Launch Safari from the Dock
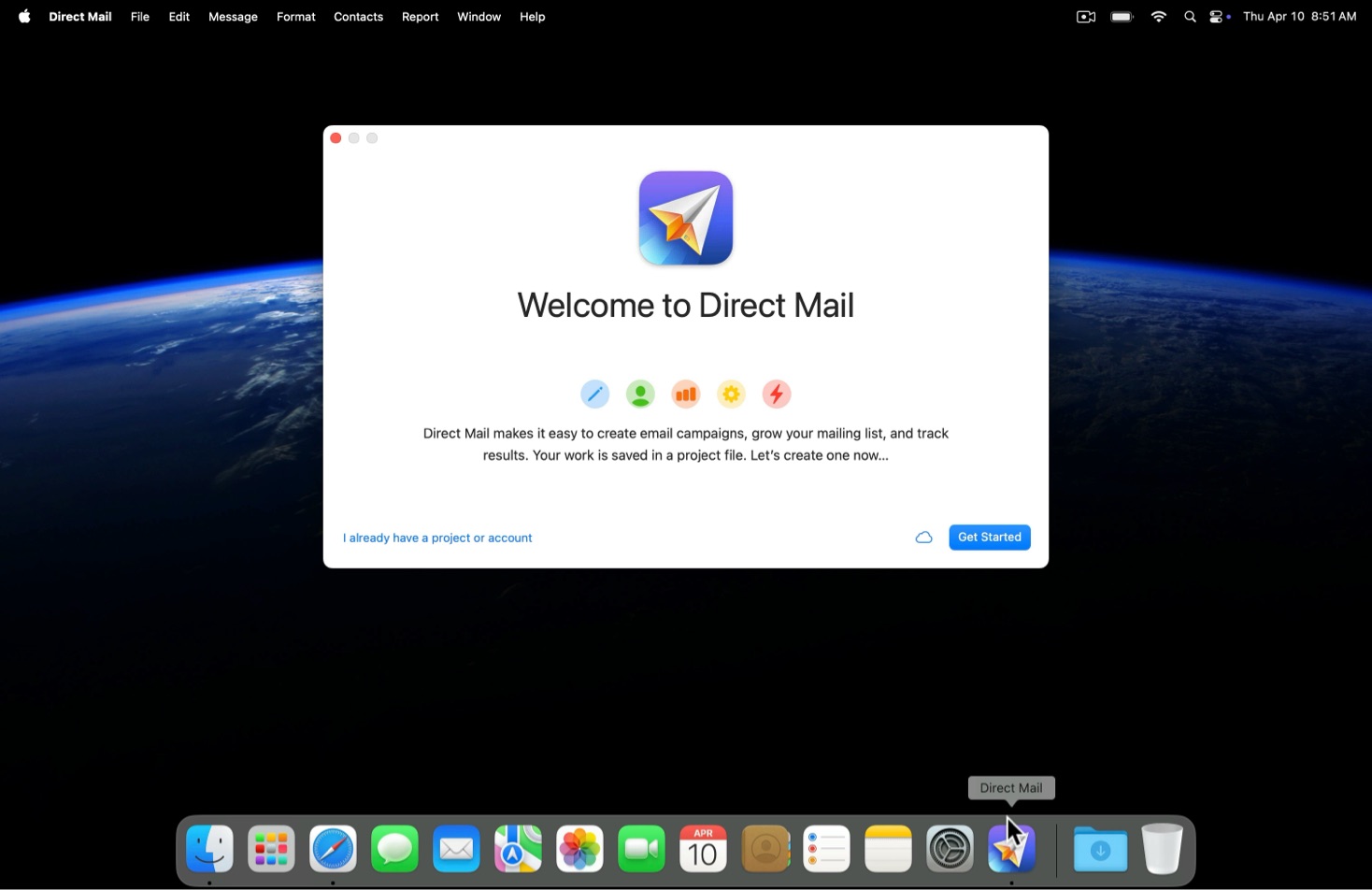Image resolution: width=1372 pixels, height=890 pixels. point(333,849)
